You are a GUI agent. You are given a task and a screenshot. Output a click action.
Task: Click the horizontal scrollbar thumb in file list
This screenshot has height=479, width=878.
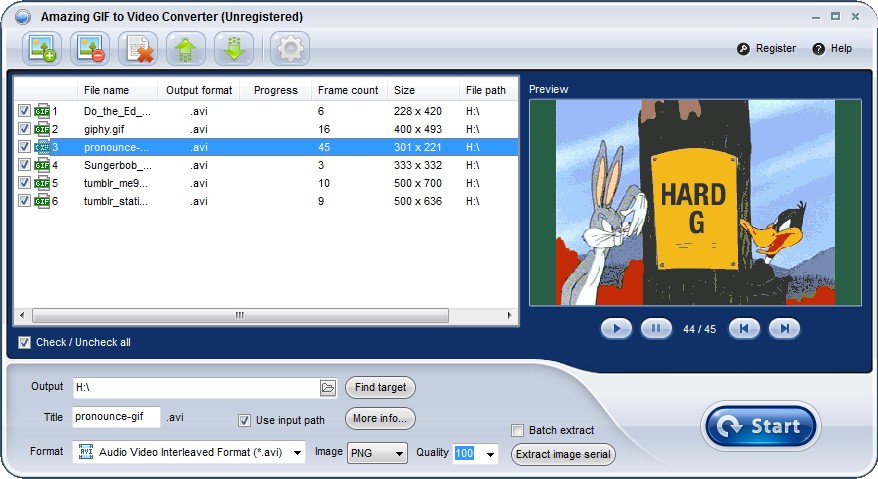click(x=240, y=315)
